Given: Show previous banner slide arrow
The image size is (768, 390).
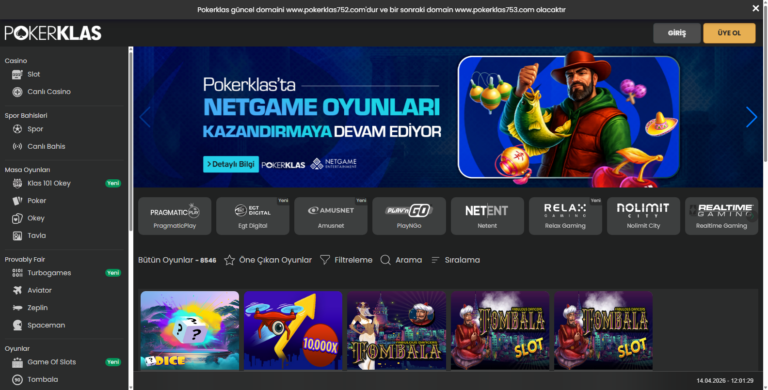Looking at the screenshot, I should coord(145,117).
